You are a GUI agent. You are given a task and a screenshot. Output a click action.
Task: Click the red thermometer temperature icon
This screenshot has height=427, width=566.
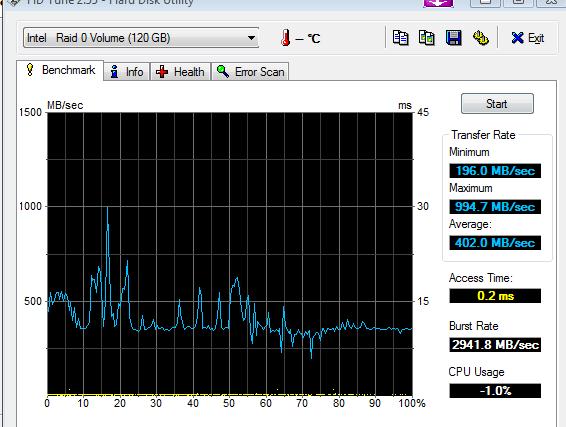point(286,38)
